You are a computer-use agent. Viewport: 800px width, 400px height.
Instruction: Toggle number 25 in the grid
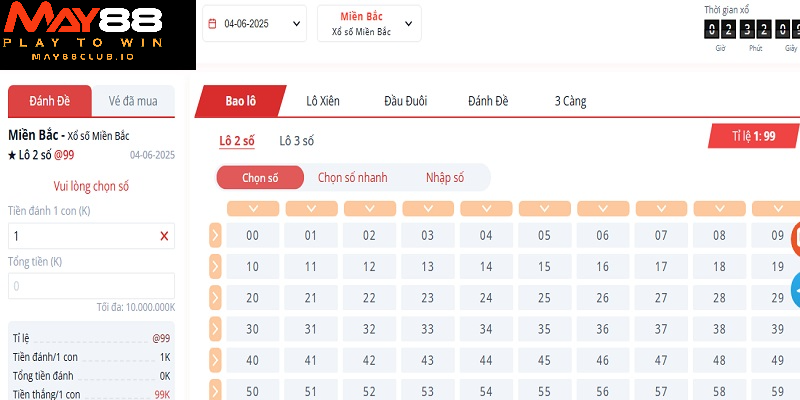click(544, 298)
